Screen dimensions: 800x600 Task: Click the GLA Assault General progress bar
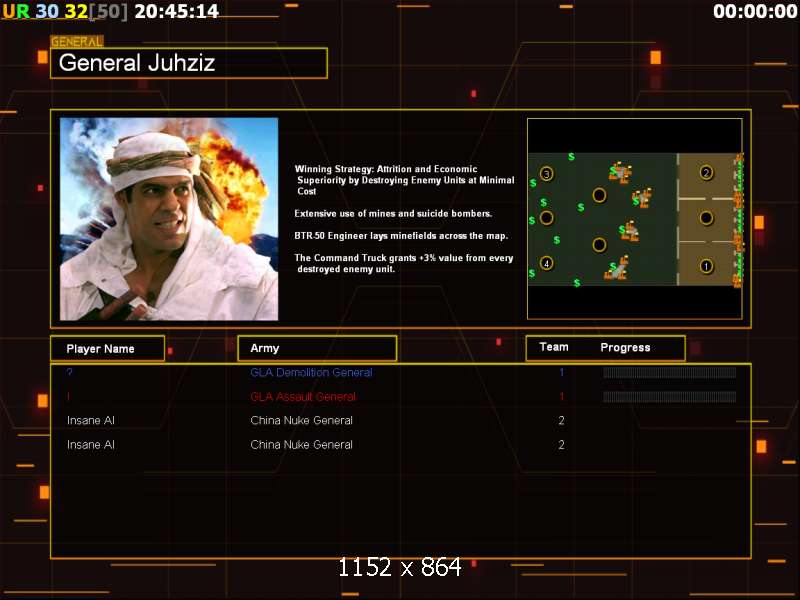pos(669,396)
